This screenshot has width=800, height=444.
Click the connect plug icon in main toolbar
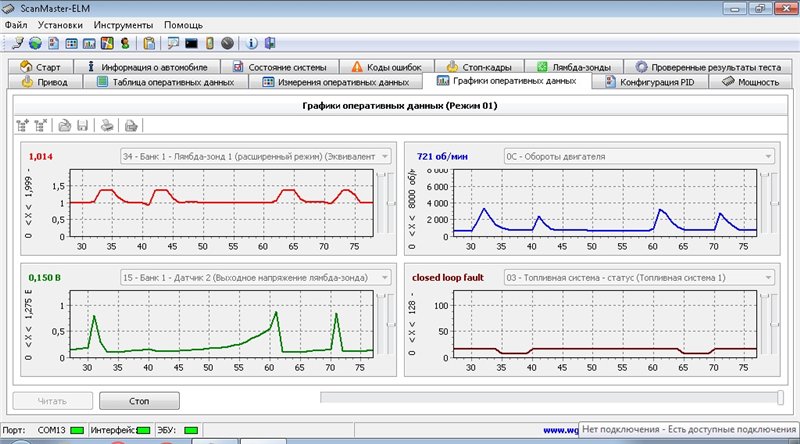(x=17, y=43)
